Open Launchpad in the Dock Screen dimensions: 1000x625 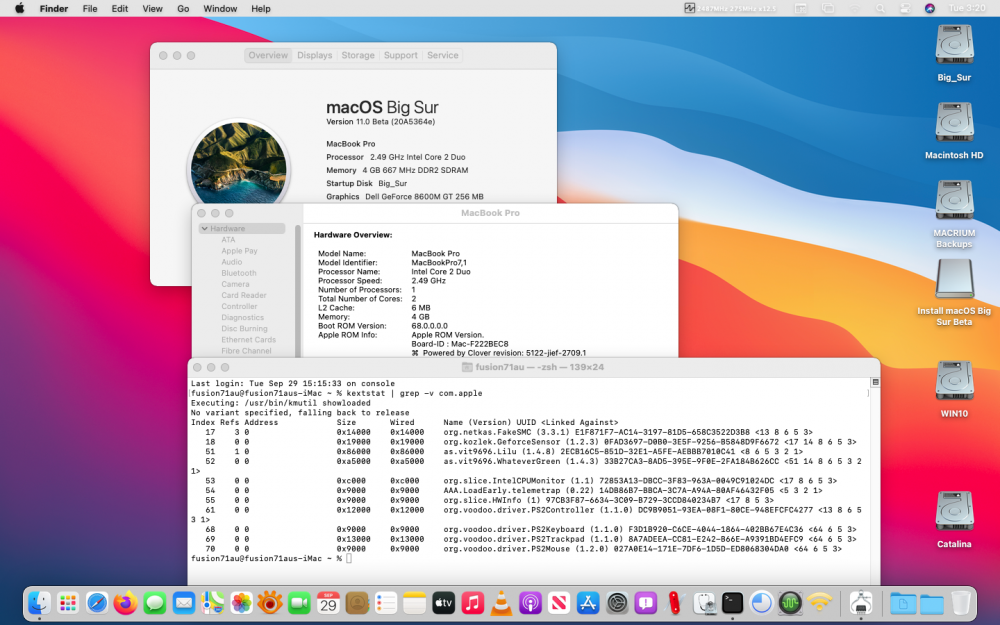tap(68, 603)
